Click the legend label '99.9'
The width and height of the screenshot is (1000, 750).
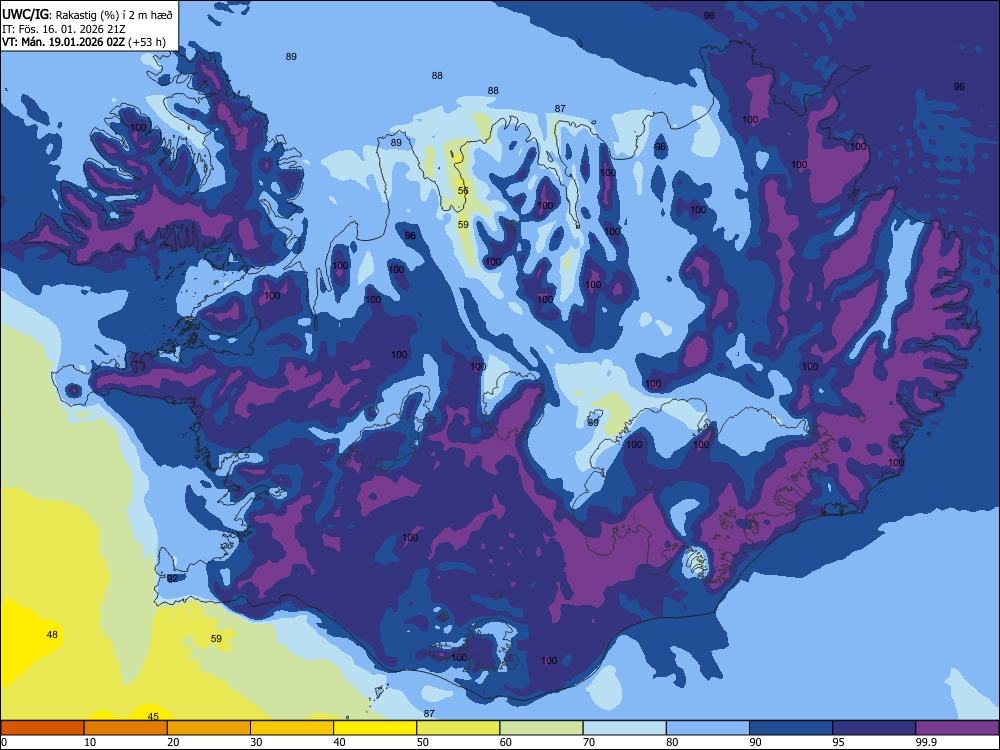926,742
